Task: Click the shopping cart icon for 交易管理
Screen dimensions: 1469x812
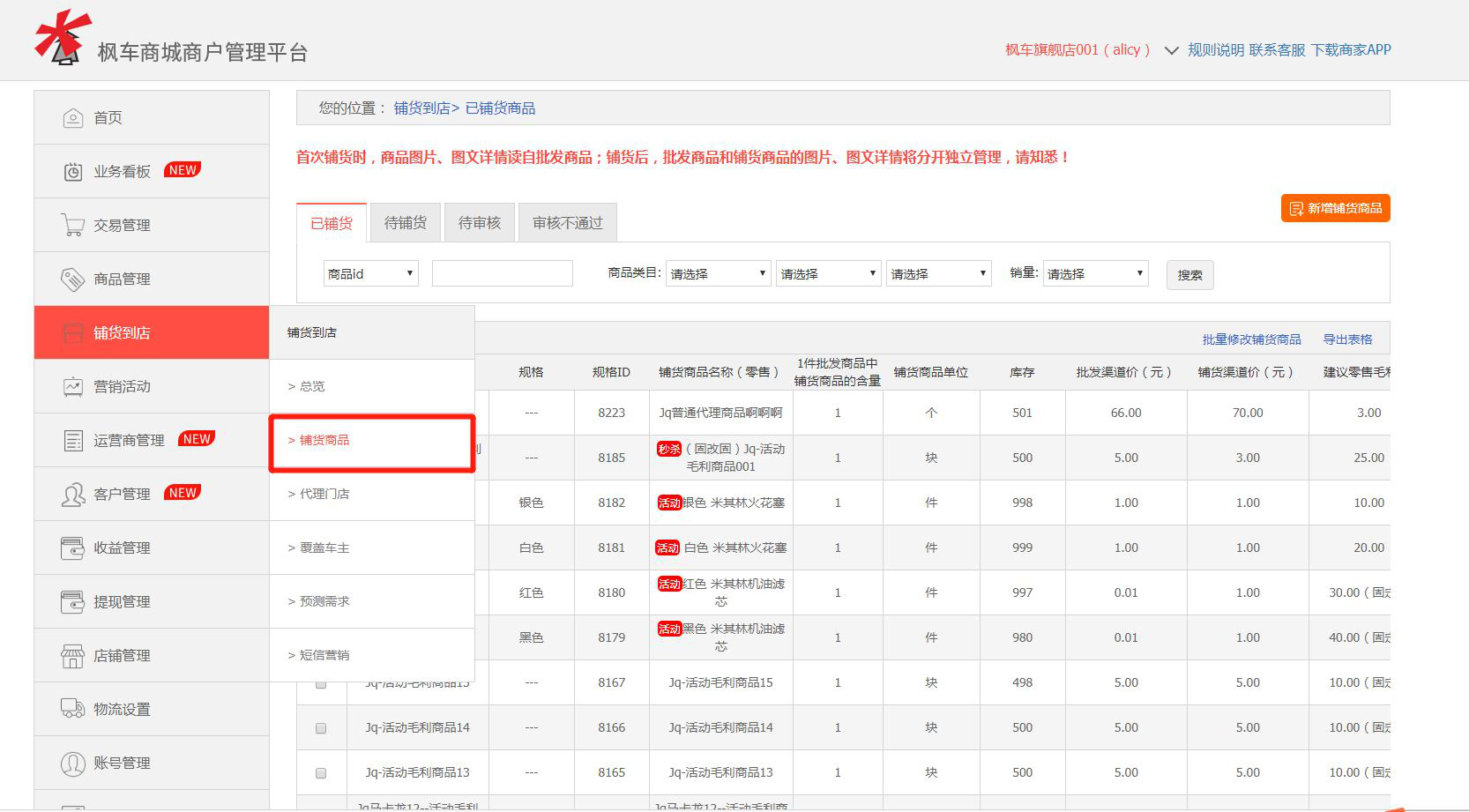Action: 72,225
